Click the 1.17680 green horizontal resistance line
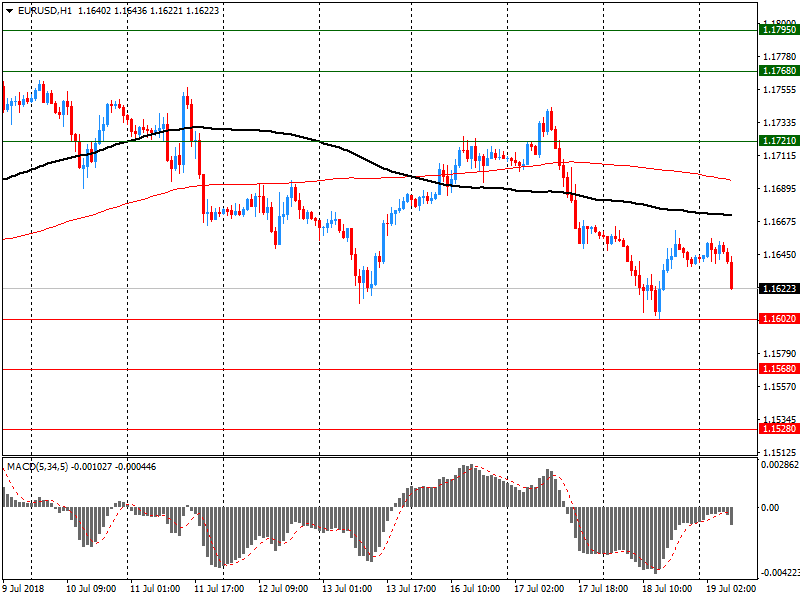 [x=380, y=71]
